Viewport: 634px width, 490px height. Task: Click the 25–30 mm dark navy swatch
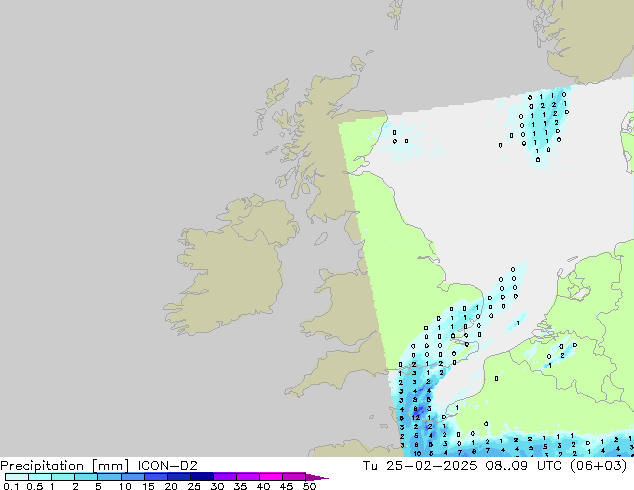coord(201,477)
